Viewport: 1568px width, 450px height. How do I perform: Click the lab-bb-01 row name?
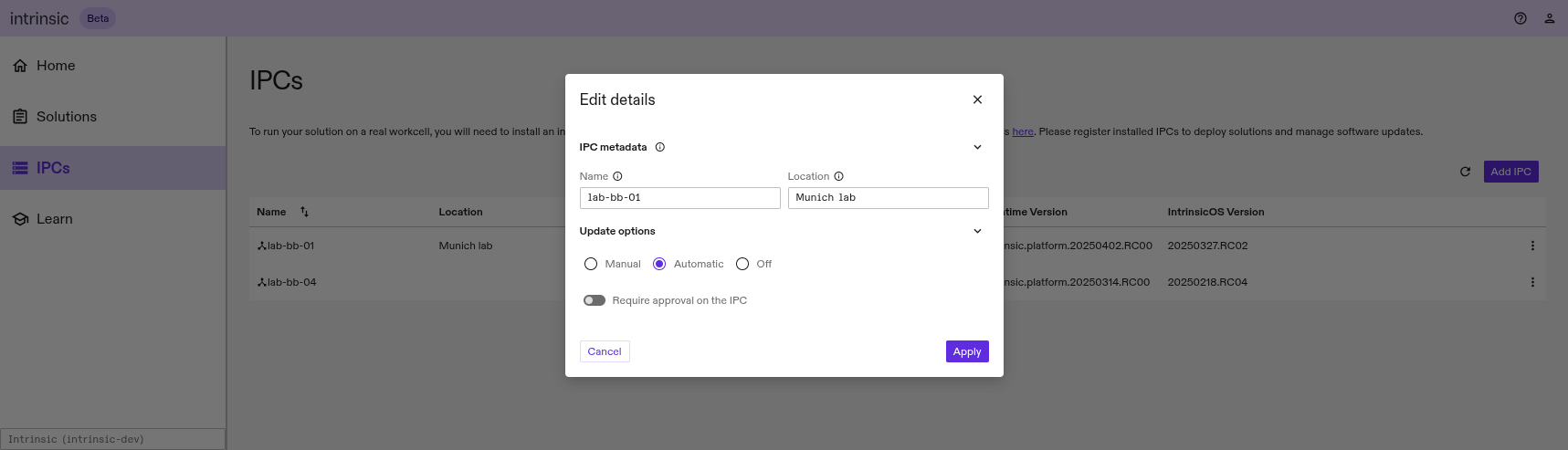[290, 246]
